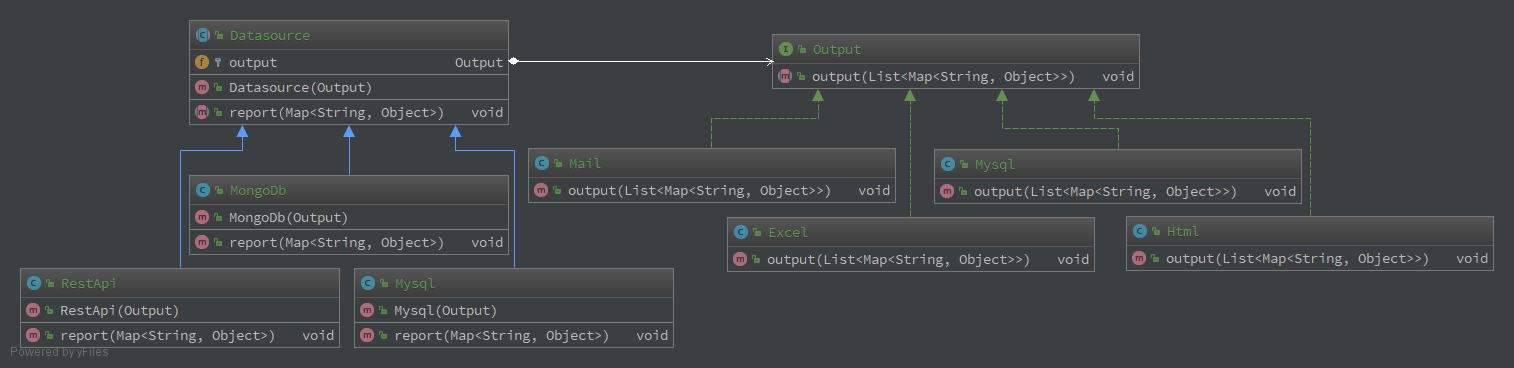Viewport: 1514px width, 368px height.
Task: Click the method icon of MongoDb(Output) constructor
Action: click(202, 217)
